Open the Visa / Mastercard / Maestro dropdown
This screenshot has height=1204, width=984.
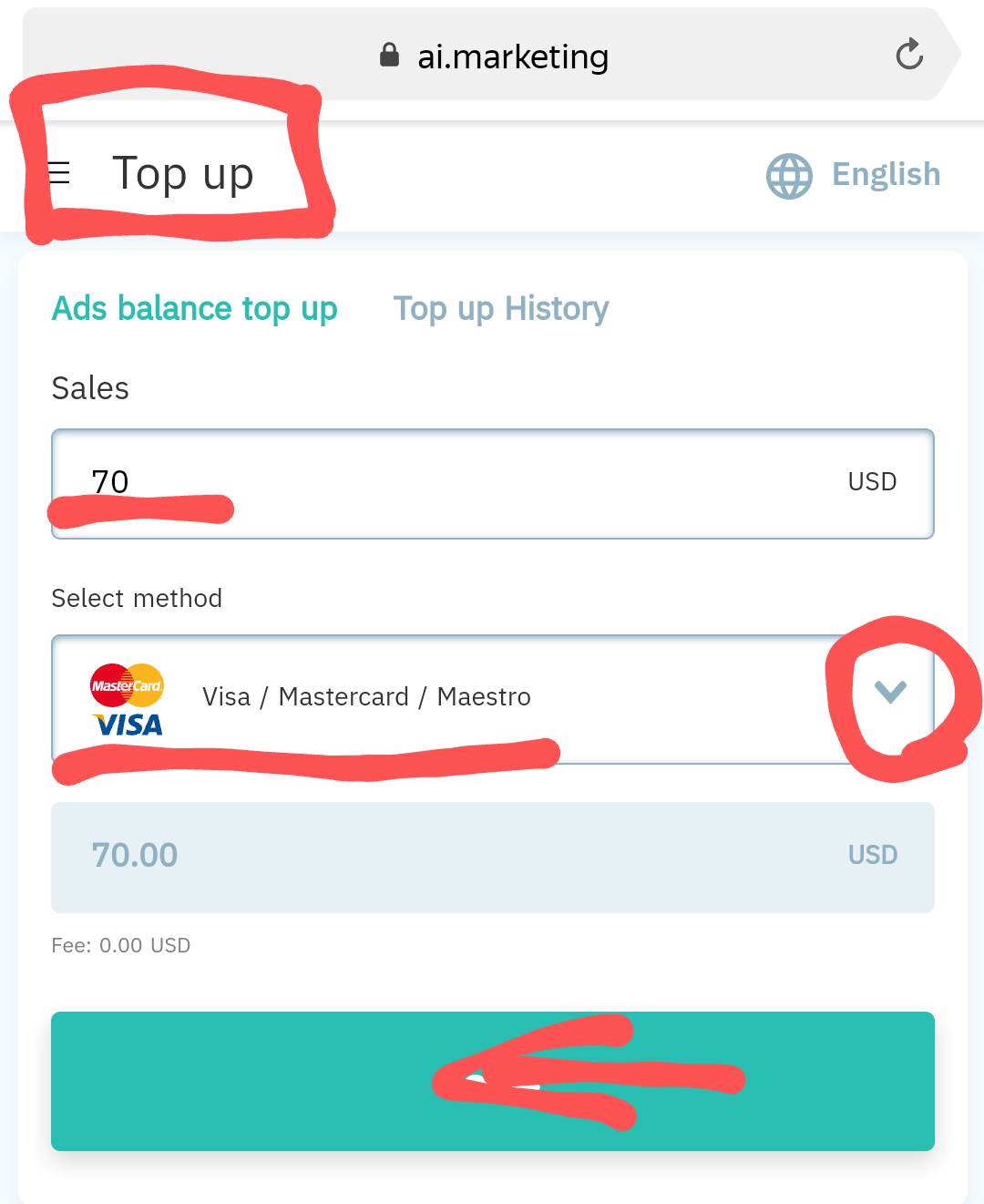pyautogui.click(x=493, y=699)
